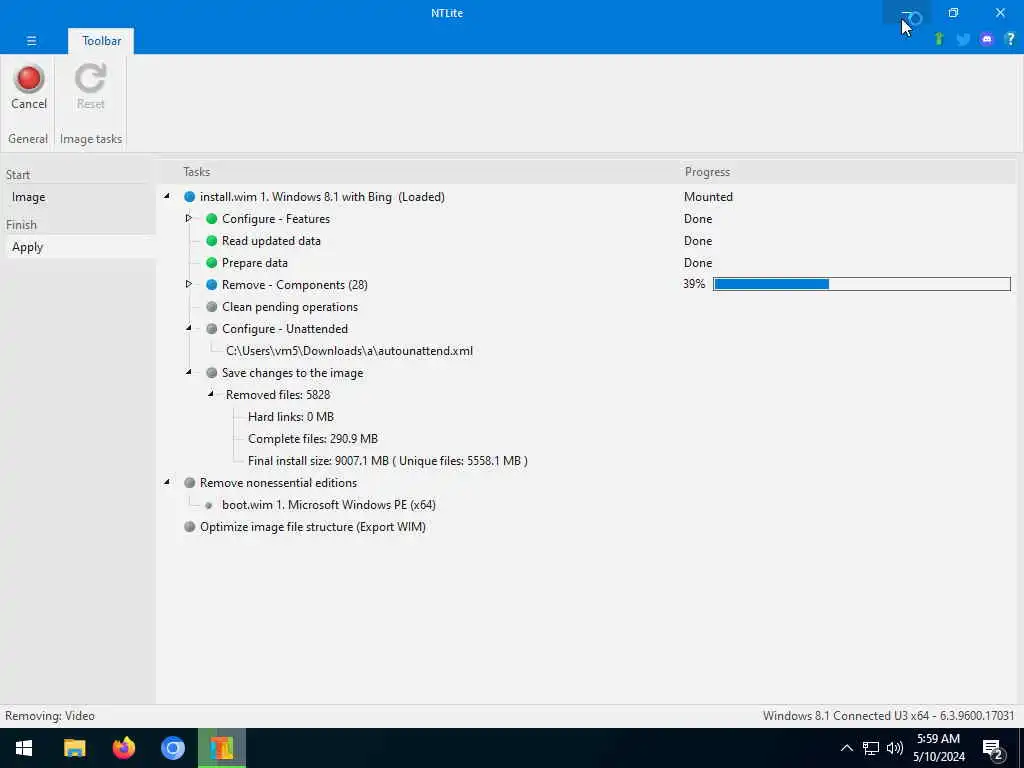The height and width of the screenshot is (768, 1024).
Task: Launch Firefox from the taskbar
Action: click(123, 748)
